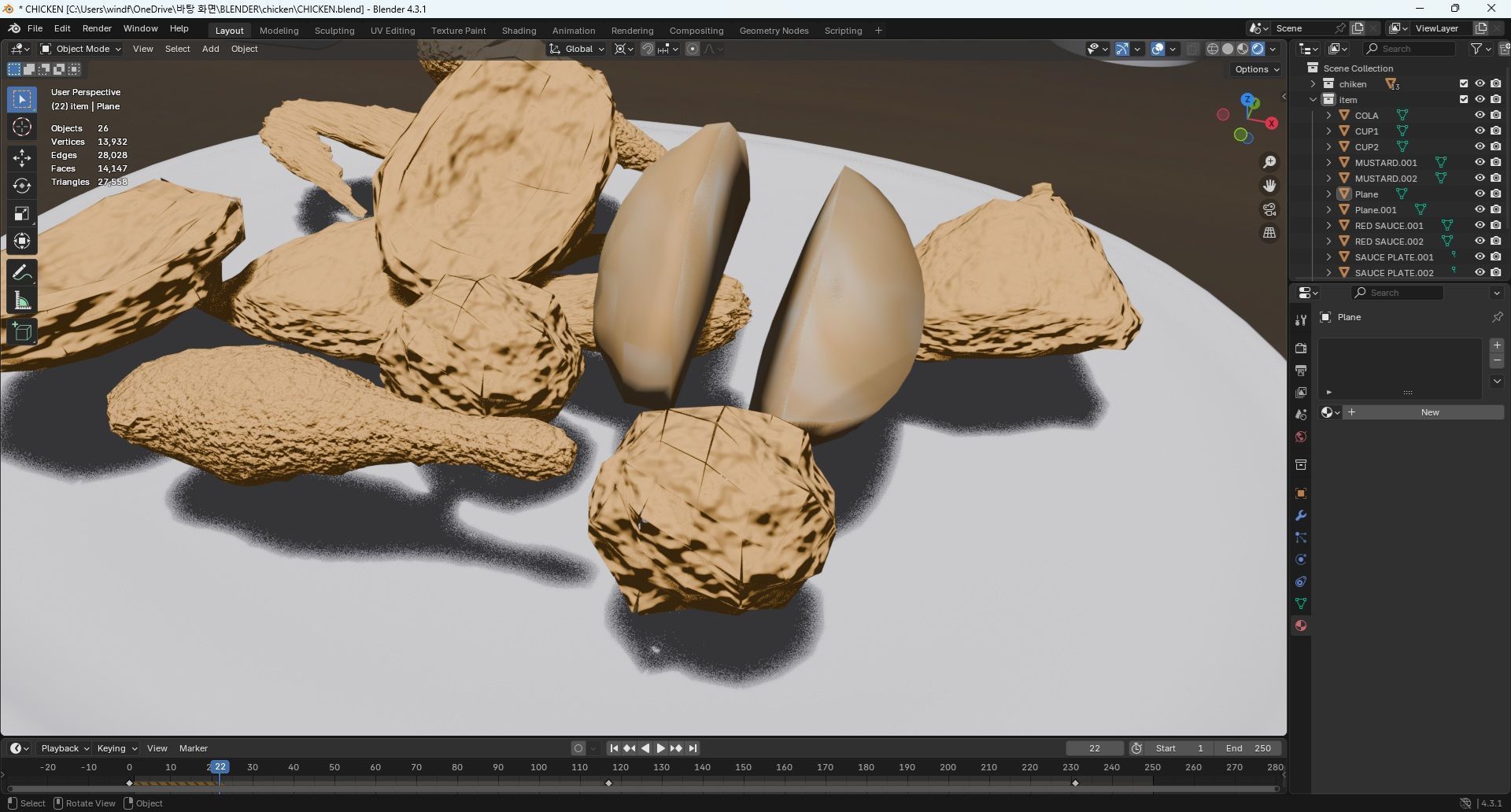1511x812 pixels.
Task: Click the timeline playhead at frame 22
Action: tap(220, 767)
